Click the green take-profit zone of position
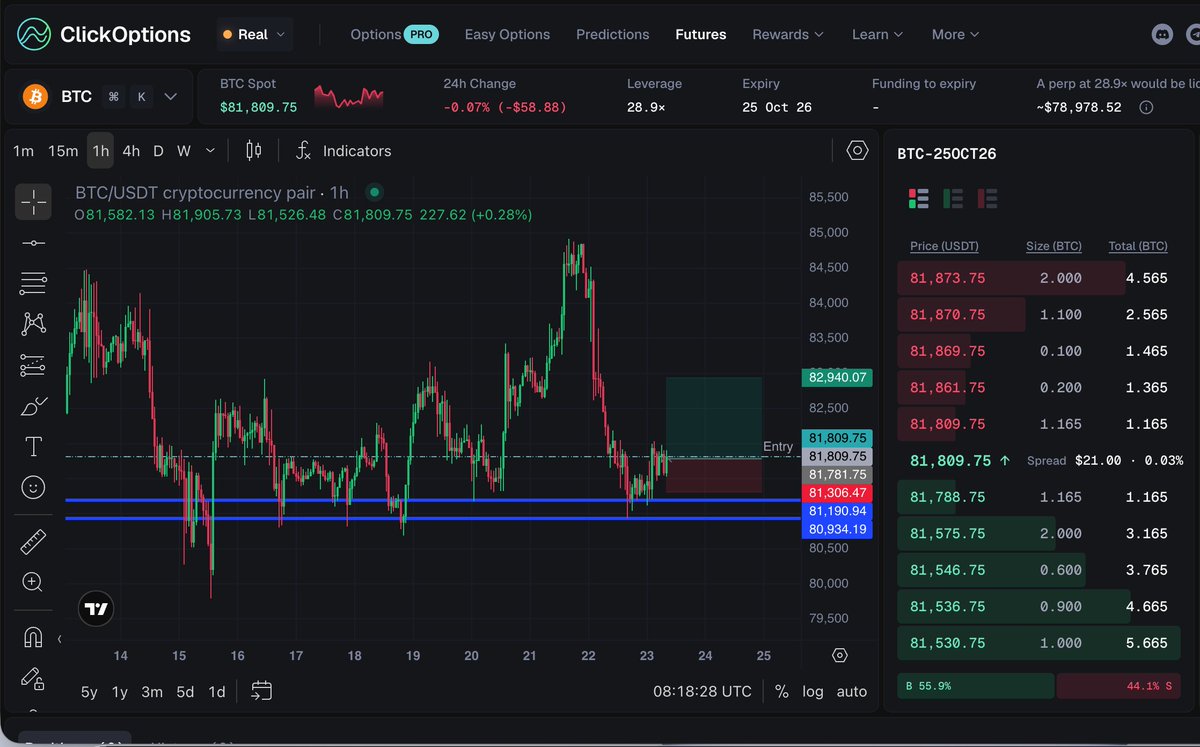The image size is (1200, 747). 714,417
